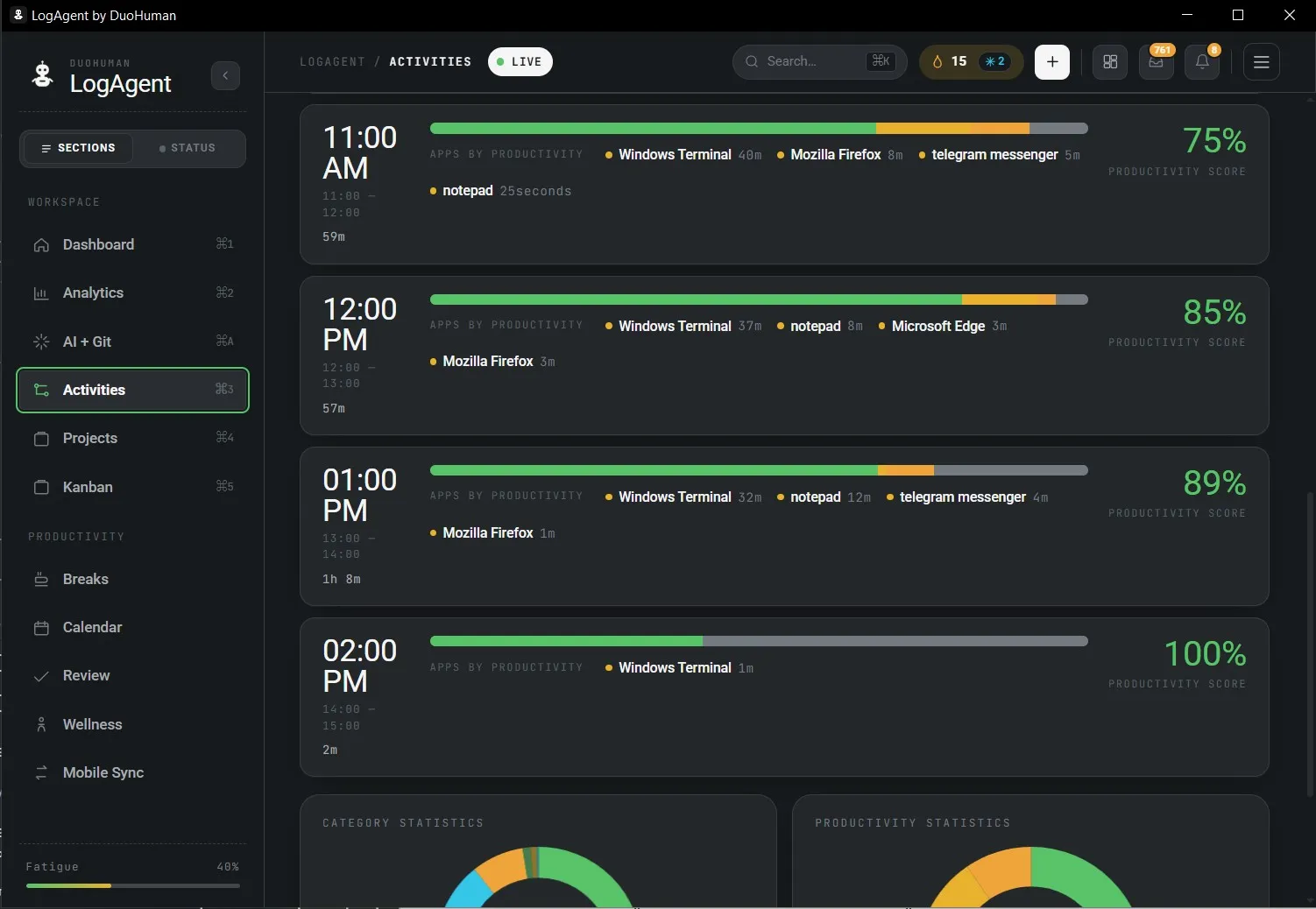Switch to the Sections tab

[78, 148]
